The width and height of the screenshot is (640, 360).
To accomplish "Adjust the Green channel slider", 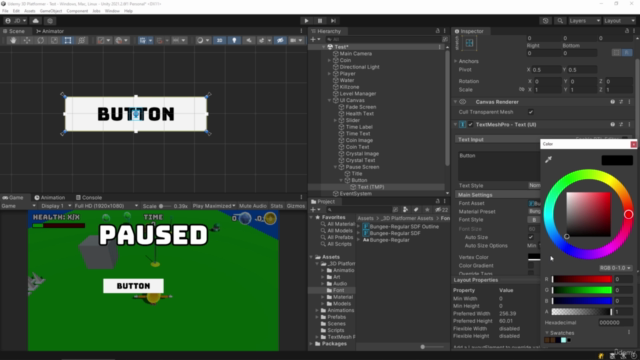I will click(x=582, y=290).
